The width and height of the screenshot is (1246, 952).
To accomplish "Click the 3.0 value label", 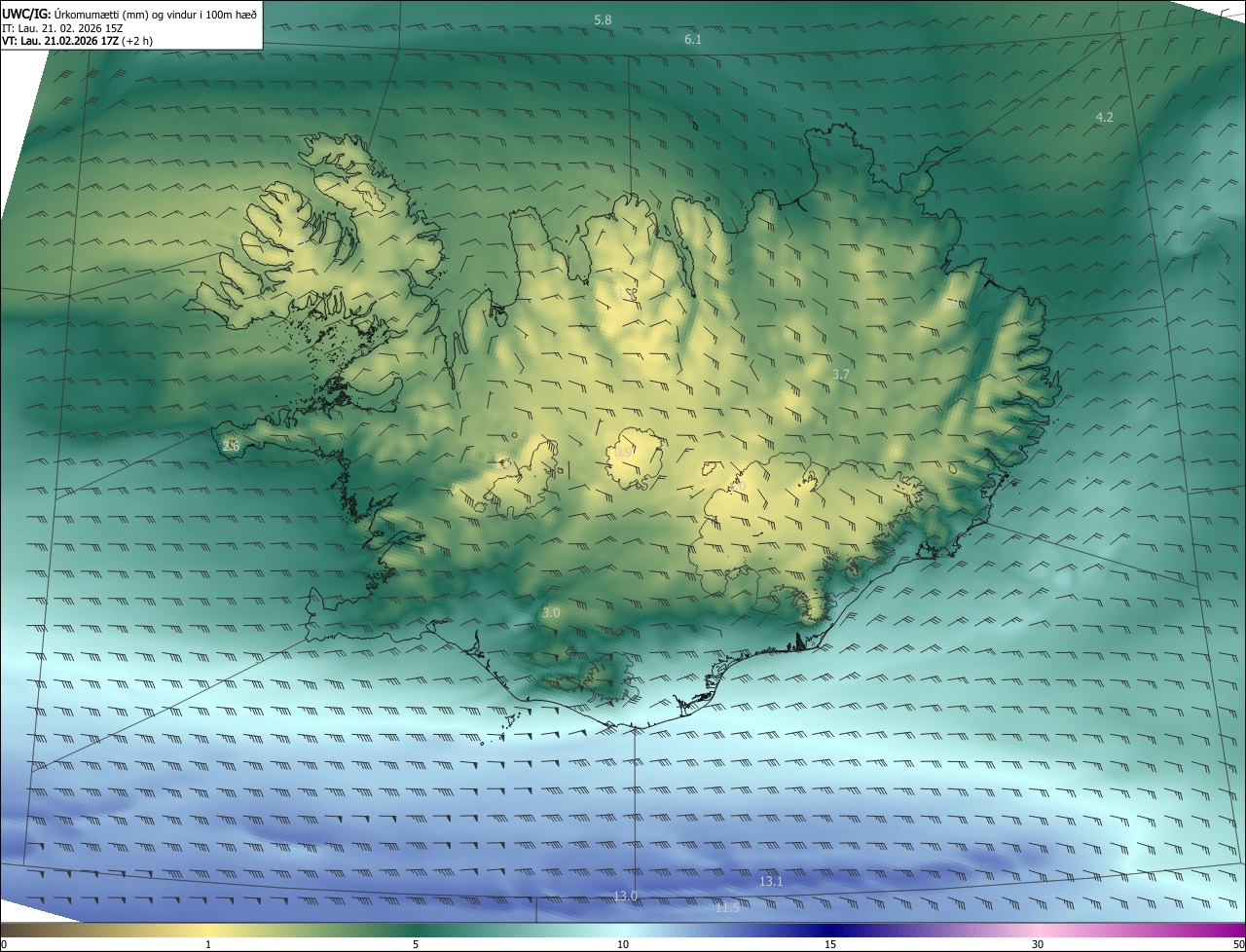I will (551, 612).
